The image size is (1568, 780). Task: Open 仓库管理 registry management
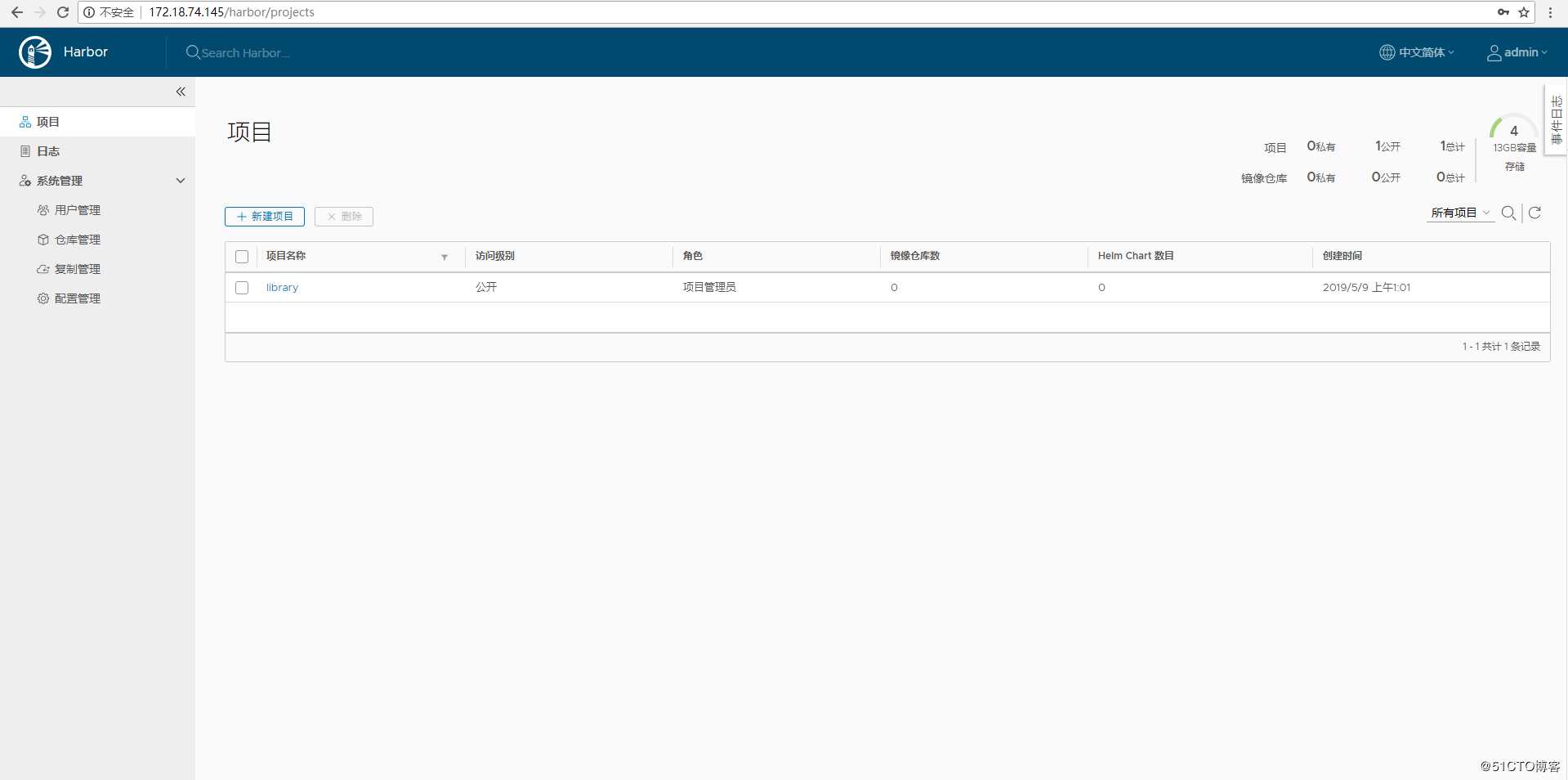(x=77, y=240)
